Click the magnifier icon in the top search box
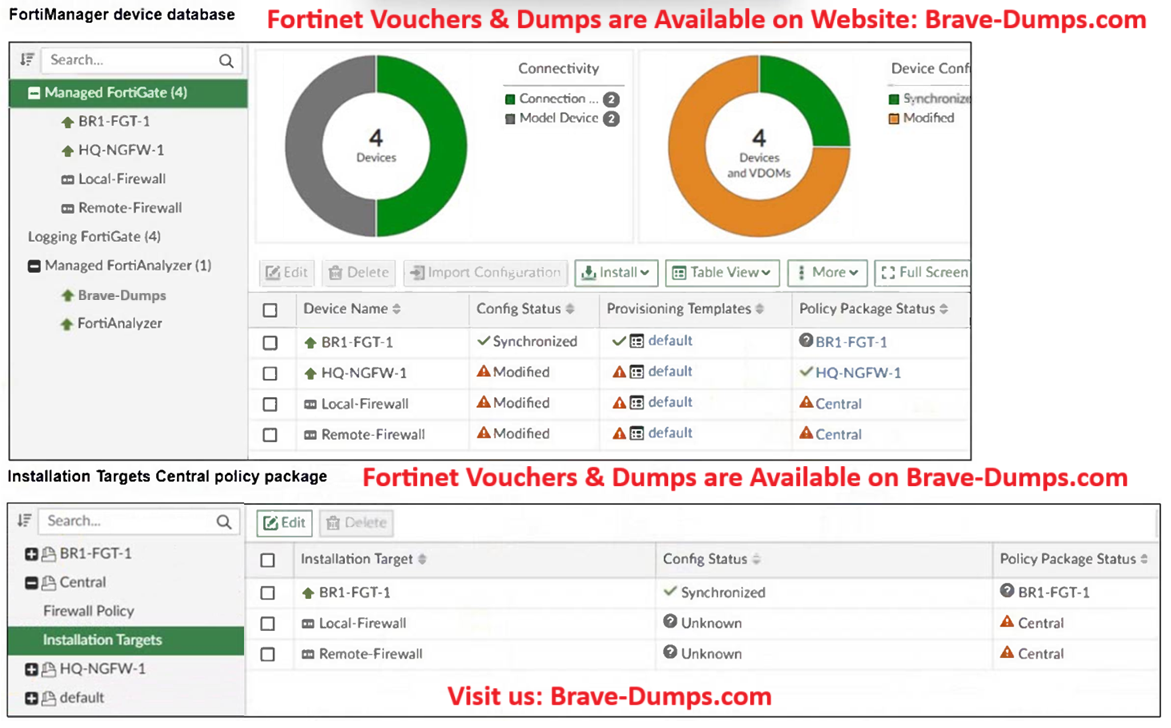1171x728 pixels. [x=227, y=61]
